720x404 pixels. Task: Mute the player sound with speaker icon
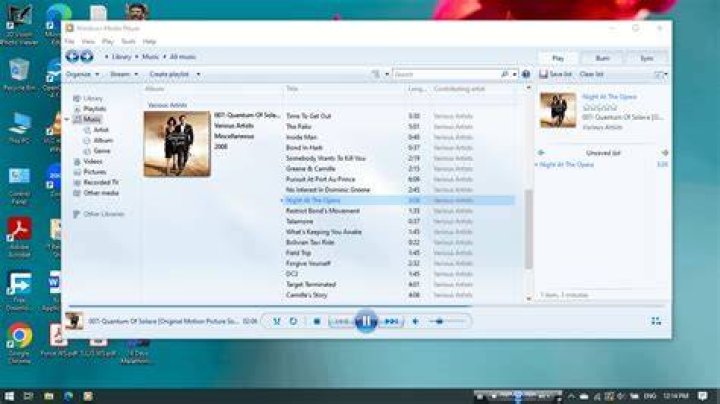pyautogui.click(x=416, y=321)
